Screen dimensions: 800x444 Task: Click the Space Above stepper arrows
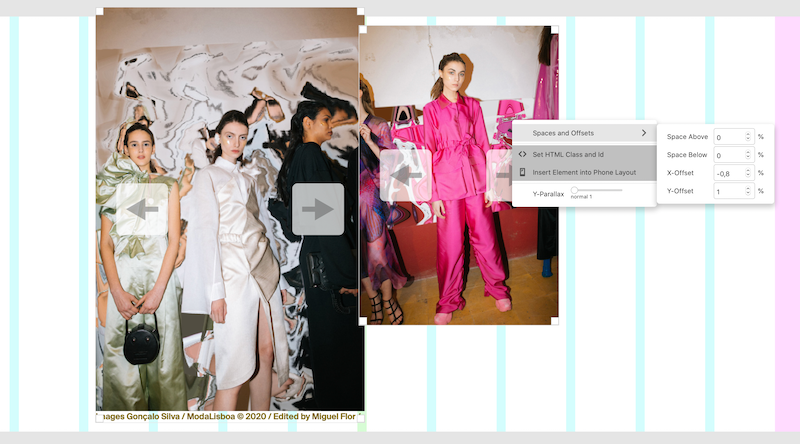(747, 137)
